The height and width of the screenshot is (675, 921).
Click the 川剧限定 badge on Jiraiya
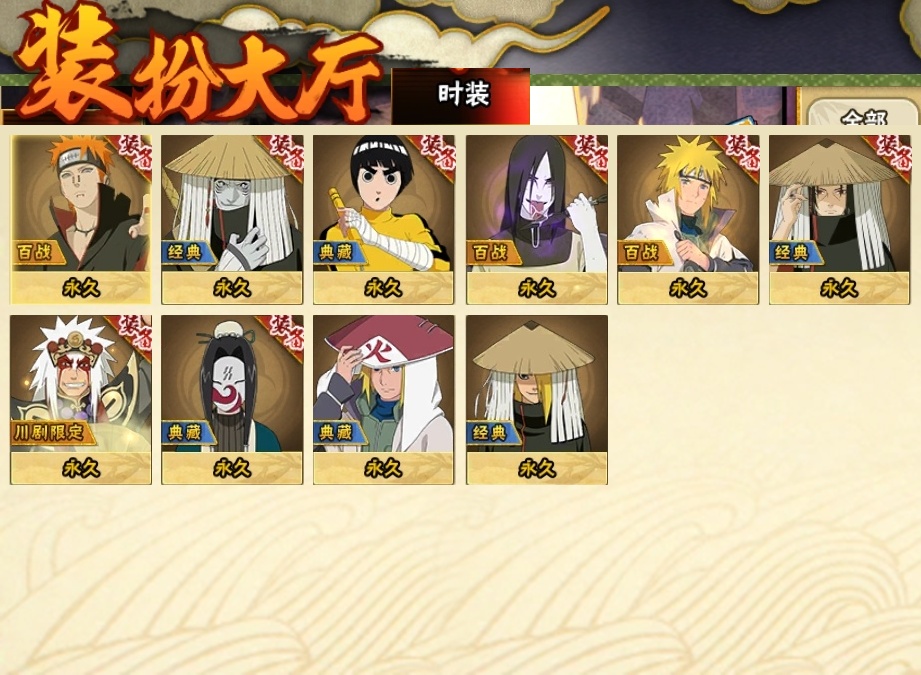pyautogui.click(x=49, y=433)
